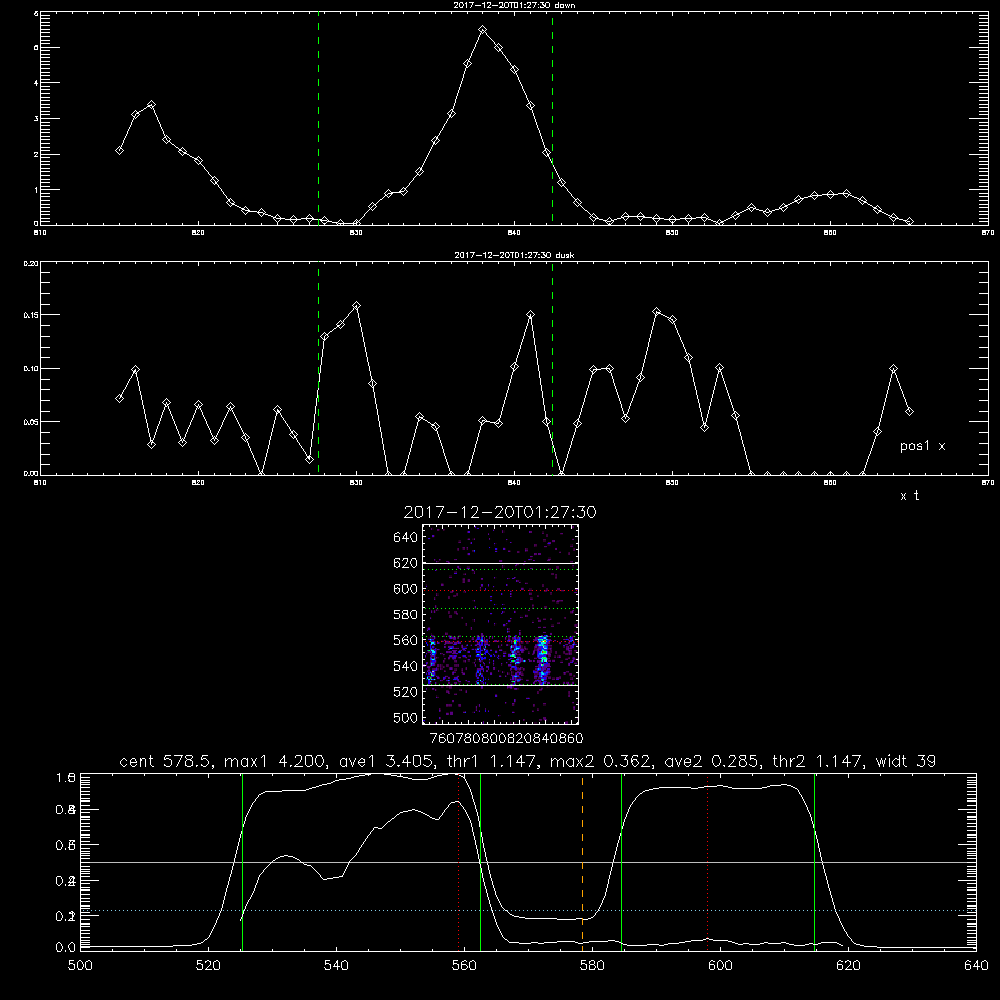The image size is (1000, 1000).
Task: Click the dotted horizontal line in bottom plot
Action: point(528,911)
